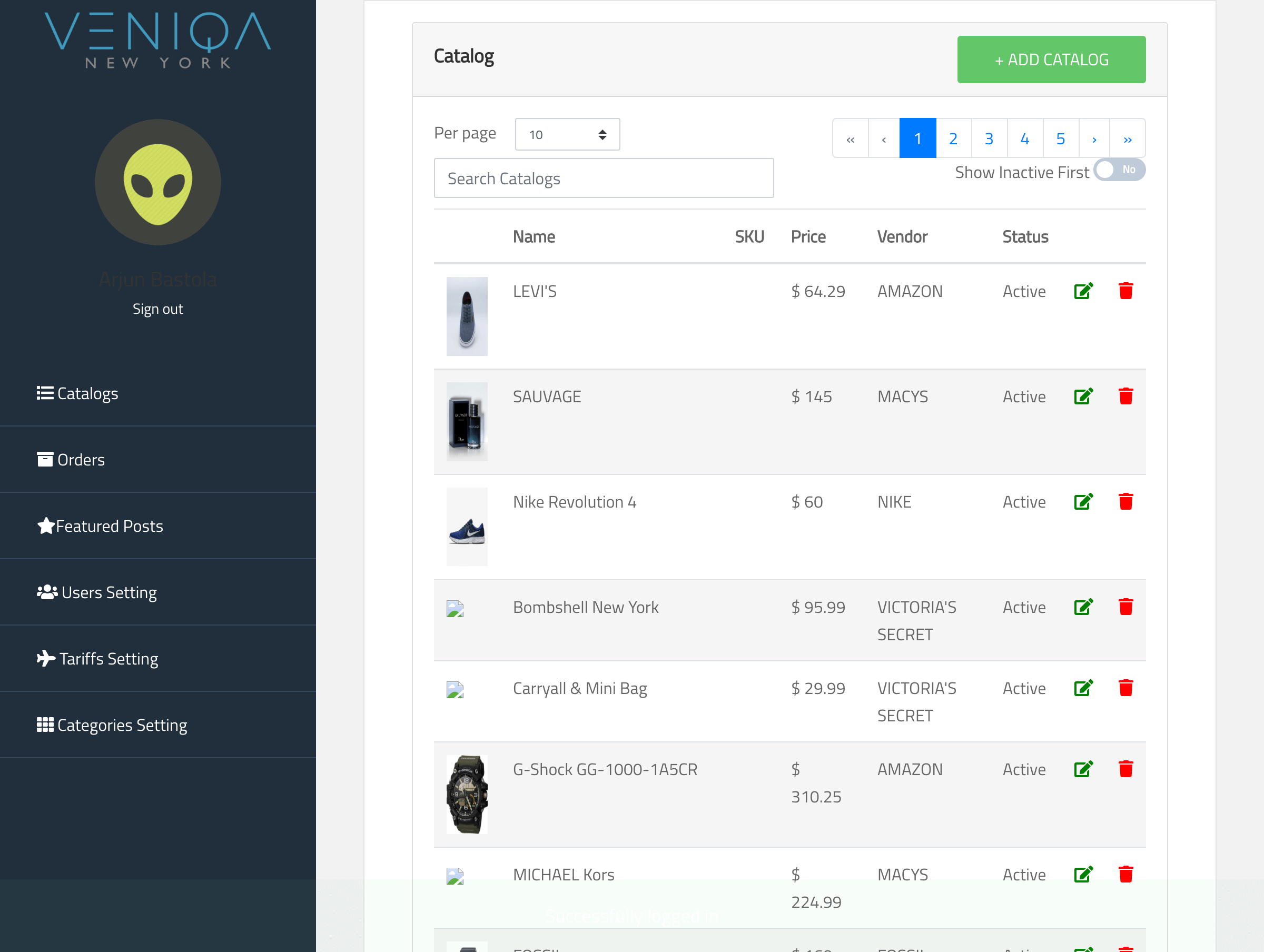Delete the Carryall & Mini Bag entry
The height and width of the screenshot is (952, 1264).
tap(1125, 688)
